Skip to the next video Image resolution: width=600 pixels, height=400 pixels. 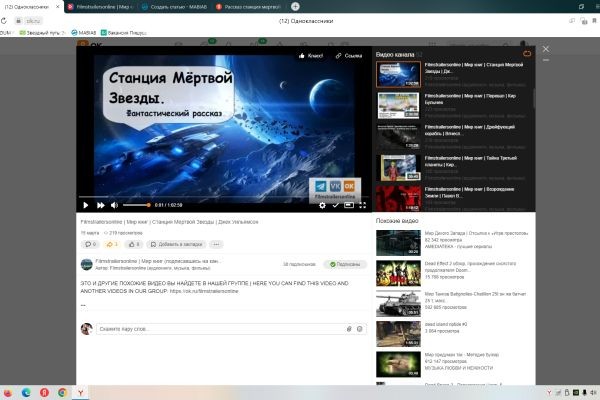tap(101, 205)
